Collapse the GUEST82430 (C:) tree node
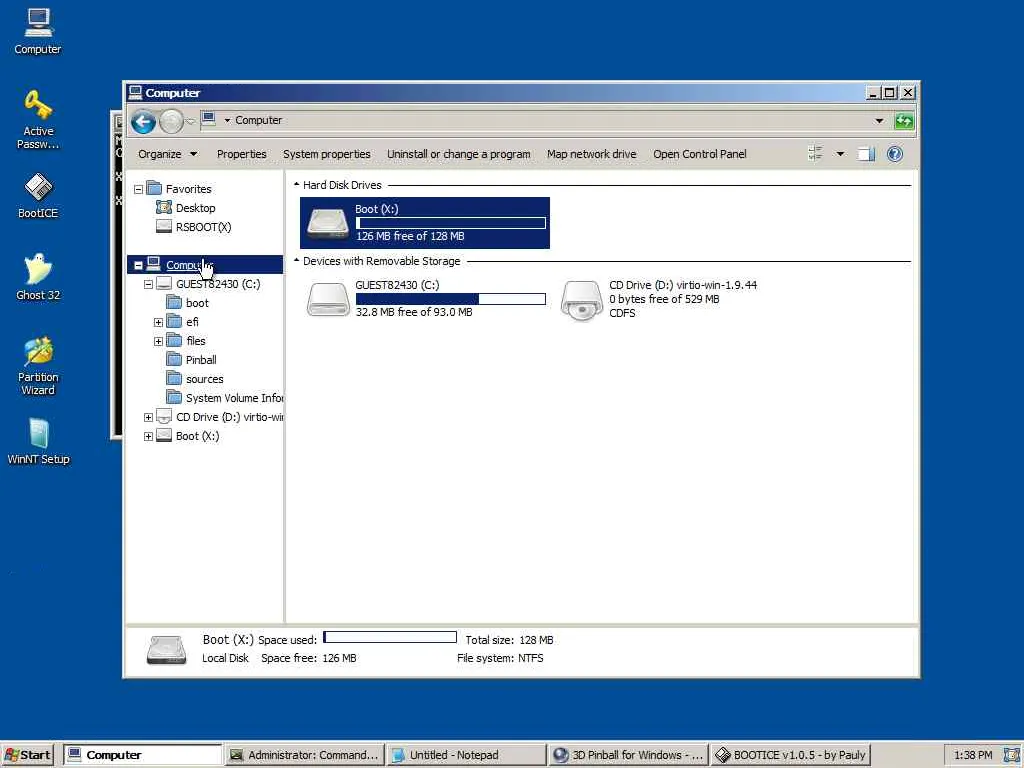This screenshot has height=768, width=1024. tap(148, 284)
